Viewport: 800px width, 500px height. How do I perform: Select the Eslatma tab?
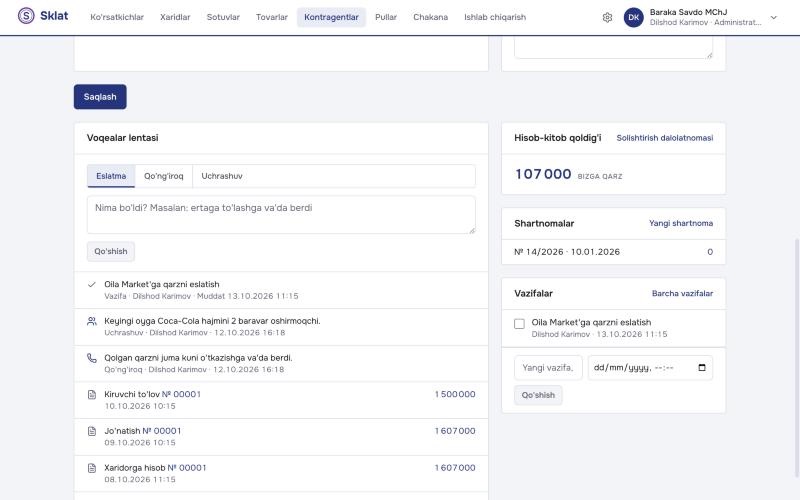click(x=111, y=176)
